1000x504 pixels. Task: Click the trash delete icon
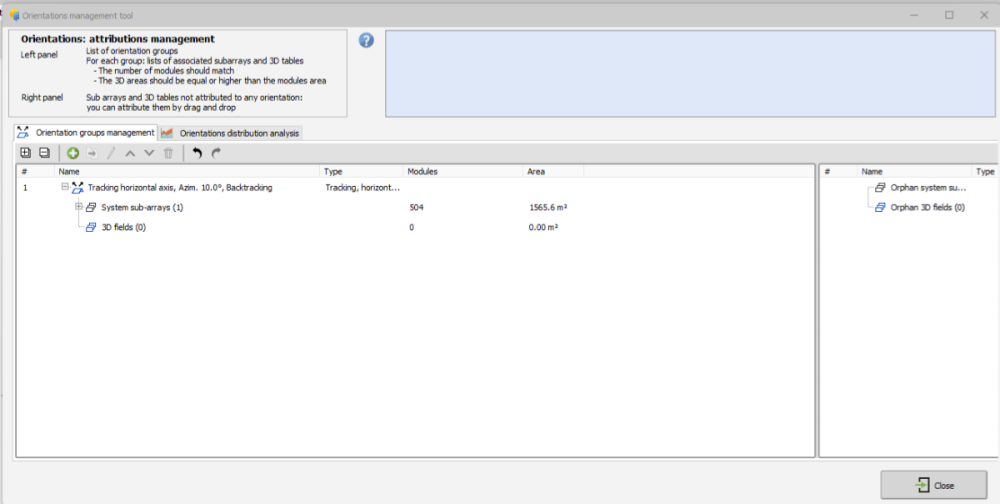(x=168, y=153)
